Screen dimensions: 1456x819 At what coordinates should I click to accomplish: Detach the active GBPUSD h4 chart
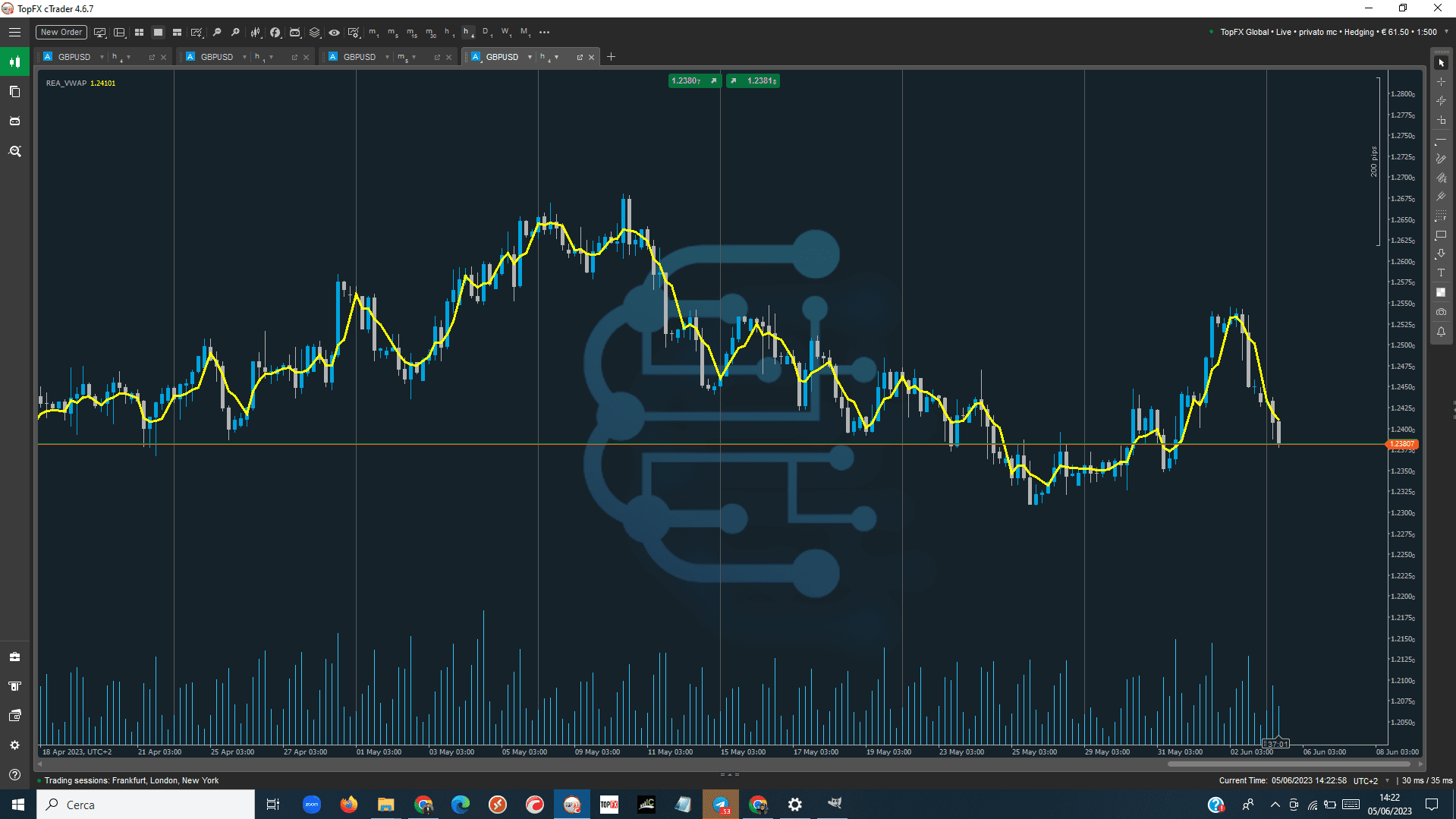(x=580, y=57)
